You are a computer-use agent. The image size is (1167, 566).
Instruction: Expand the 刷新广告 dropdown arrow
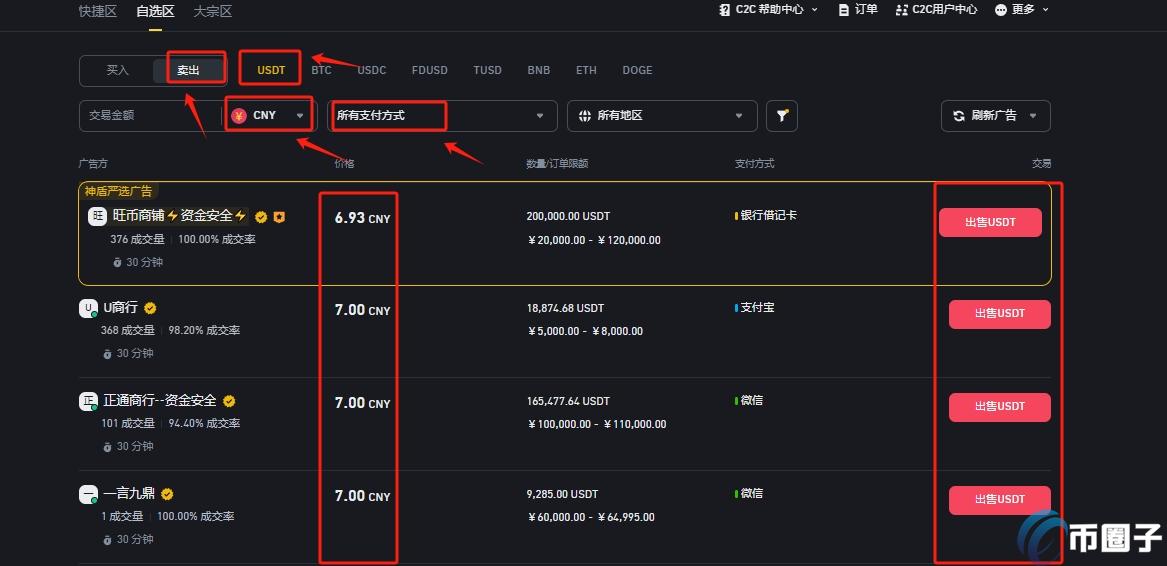point(1032,116)
